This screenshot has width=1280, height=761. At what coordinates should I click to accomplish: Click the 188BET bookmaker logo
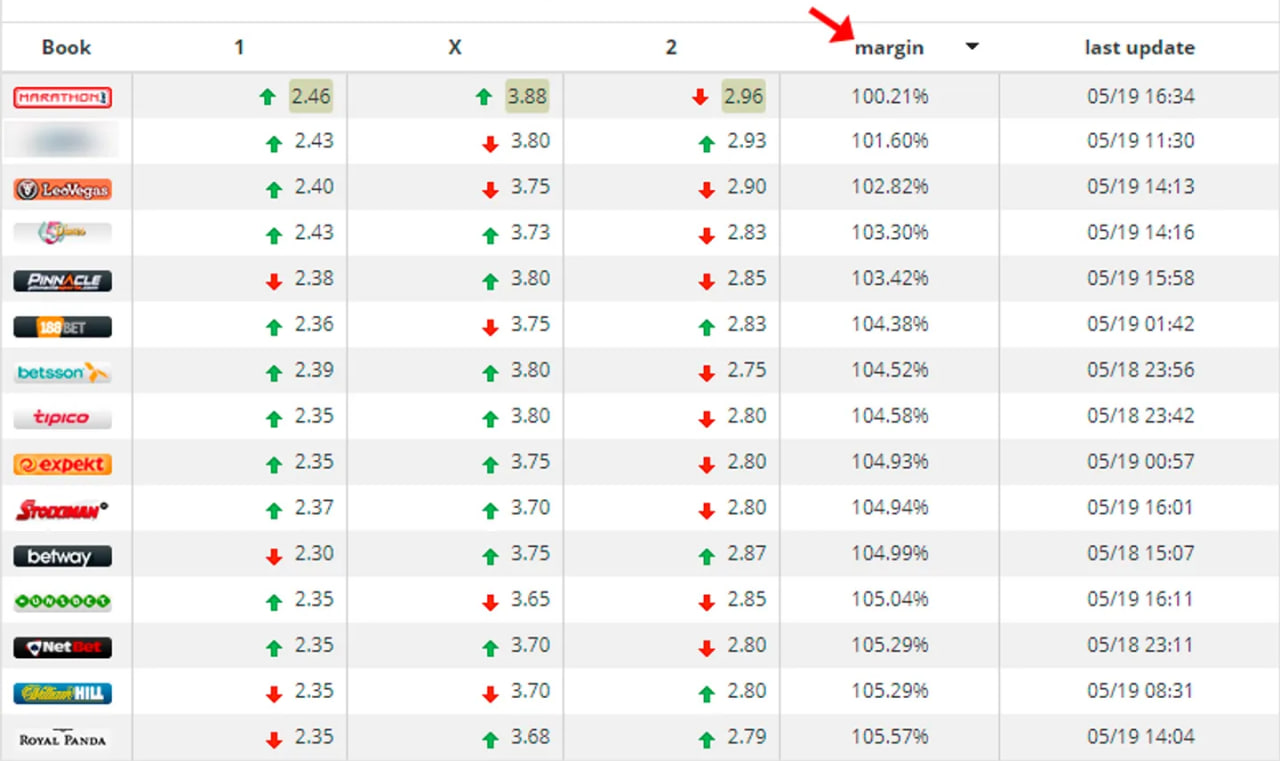click(x=62, y=327)
